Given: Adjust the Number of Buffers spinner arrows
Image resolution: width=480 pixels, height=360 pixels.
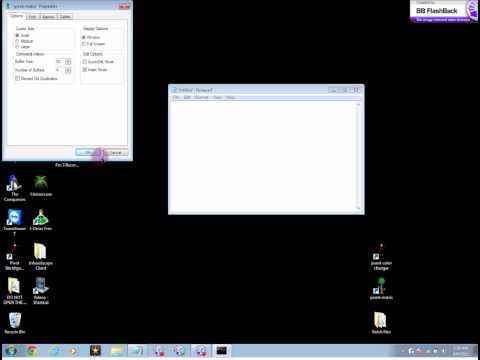Looking at the screenshot, I should [68, 70].
